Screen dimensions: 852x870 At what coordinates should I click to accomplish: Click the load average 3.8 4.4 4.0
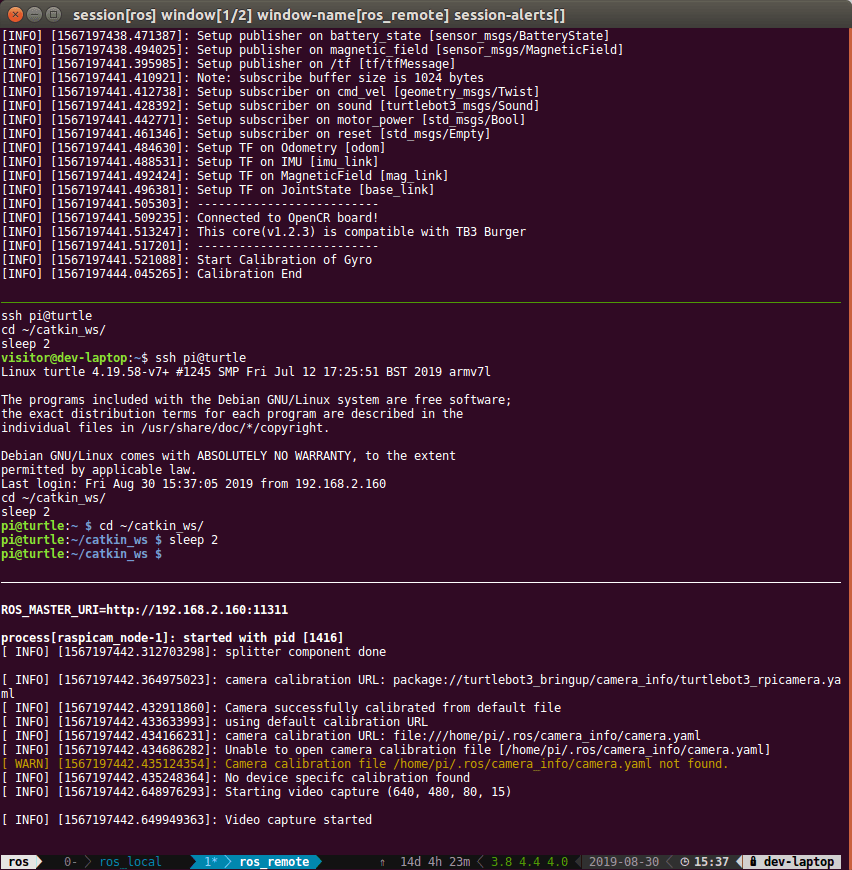pos(529,862)
